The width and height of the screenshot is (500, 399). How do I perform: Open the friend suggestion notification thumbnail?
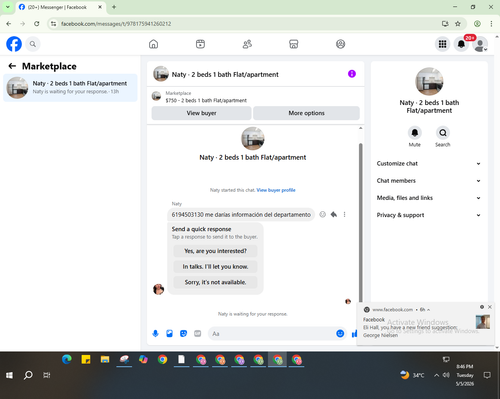483,322
